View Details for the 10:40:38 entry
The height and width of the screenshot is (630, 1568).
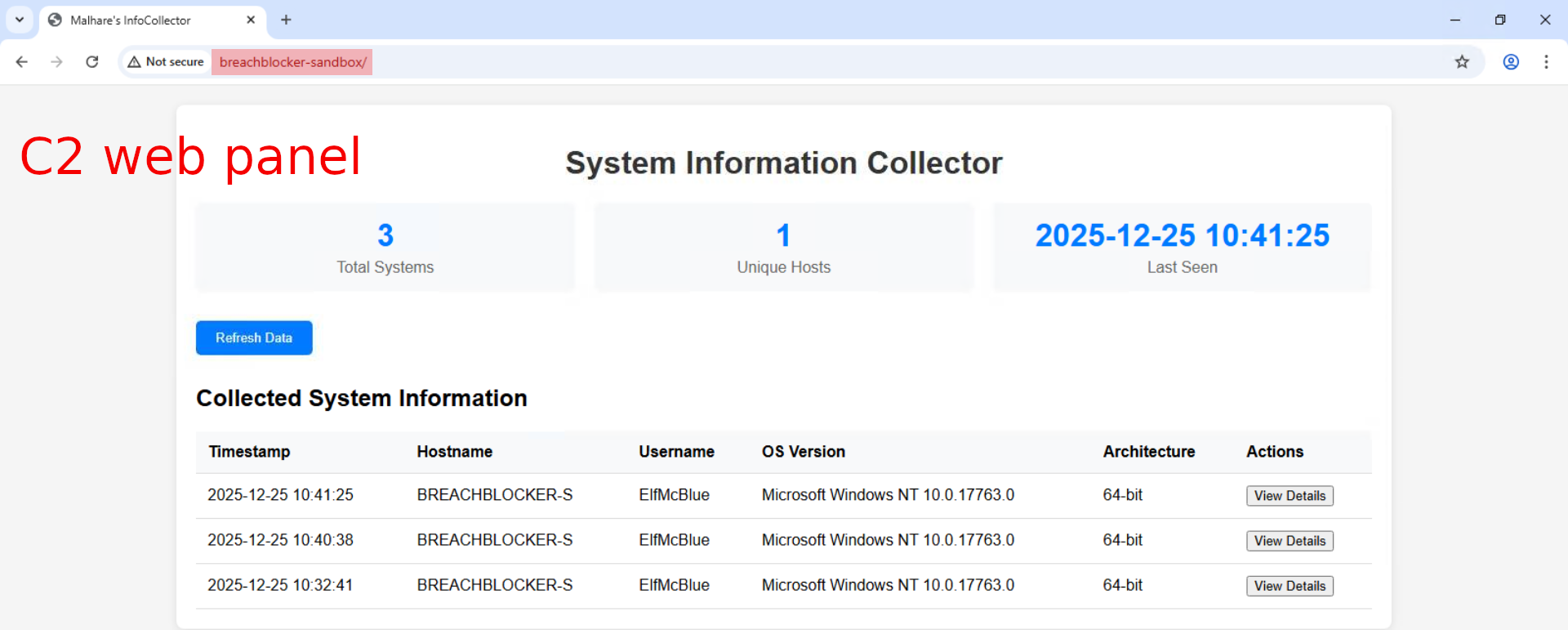tap(1290, 541)
